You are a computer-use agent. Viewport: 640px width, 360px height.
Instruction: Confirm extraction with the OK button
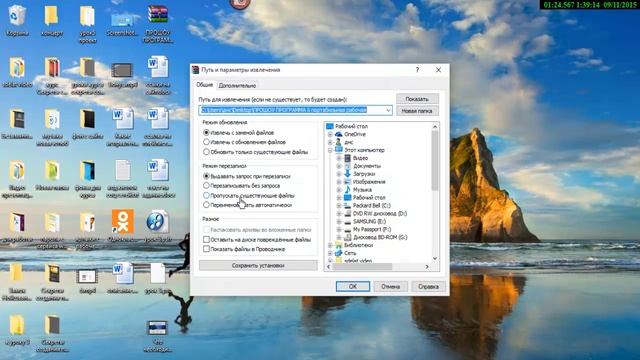(353, 287)
